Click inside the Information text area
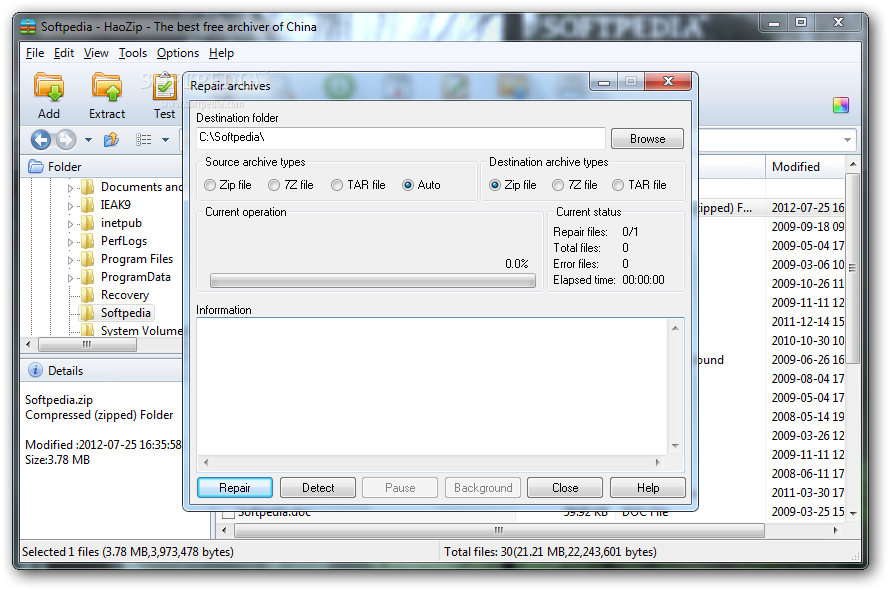Screen dimensions: 889x590 pyautogui.click(x=433, y=387)
